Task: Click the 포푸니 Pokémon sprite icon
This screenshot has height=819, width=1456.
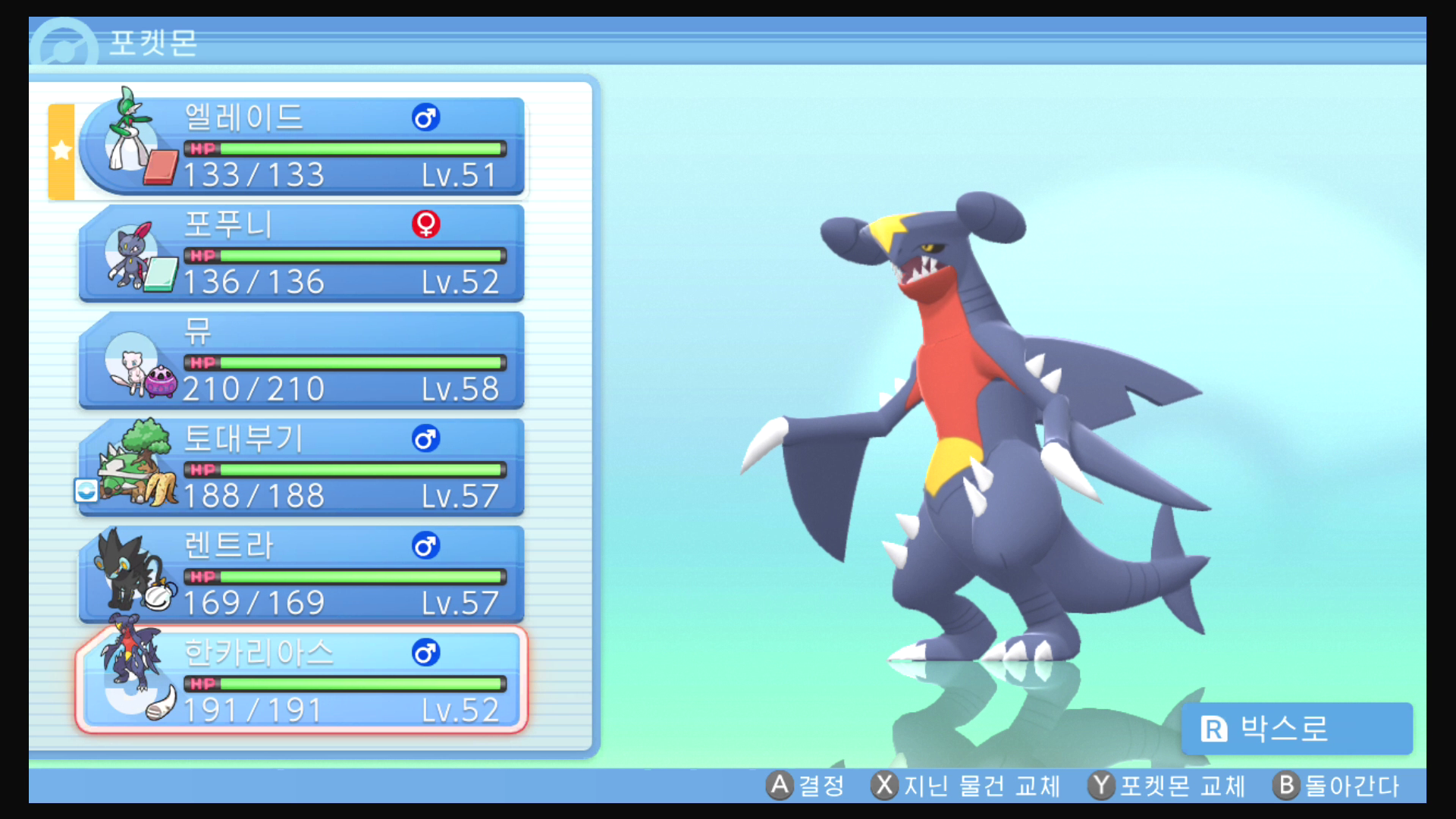Action: 129,256
